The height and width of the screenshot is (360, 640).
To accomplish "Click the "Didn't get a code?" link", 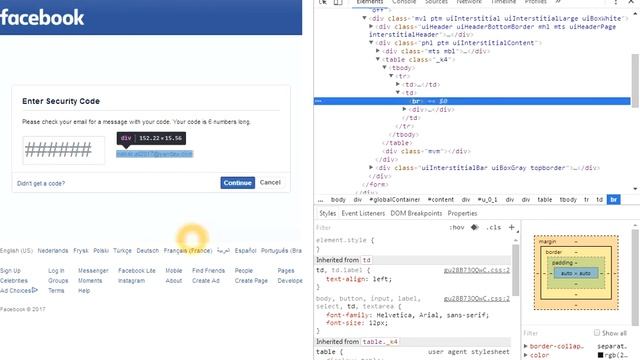I will pos(41,183).
